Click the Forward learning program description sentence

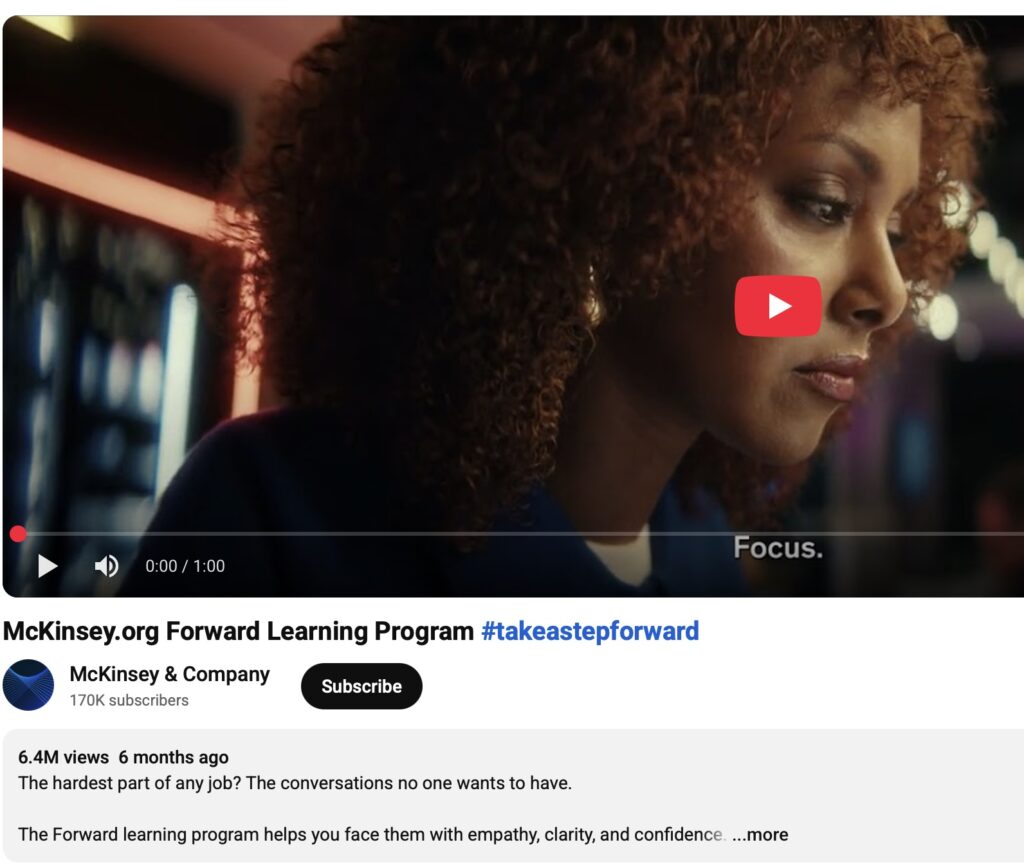370,834
